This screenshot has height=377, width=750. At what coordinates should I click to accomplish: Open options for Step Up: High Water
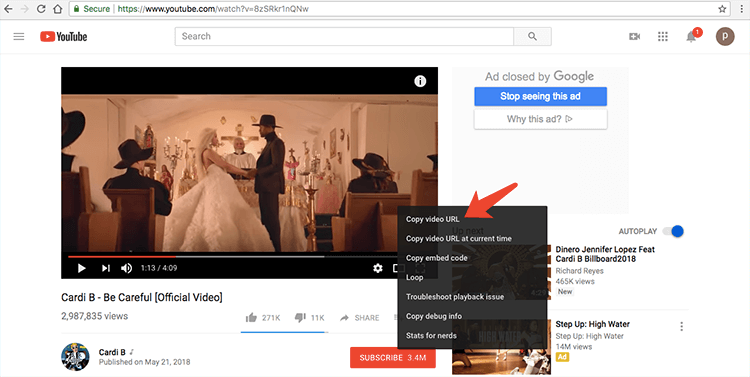[681, 326]
